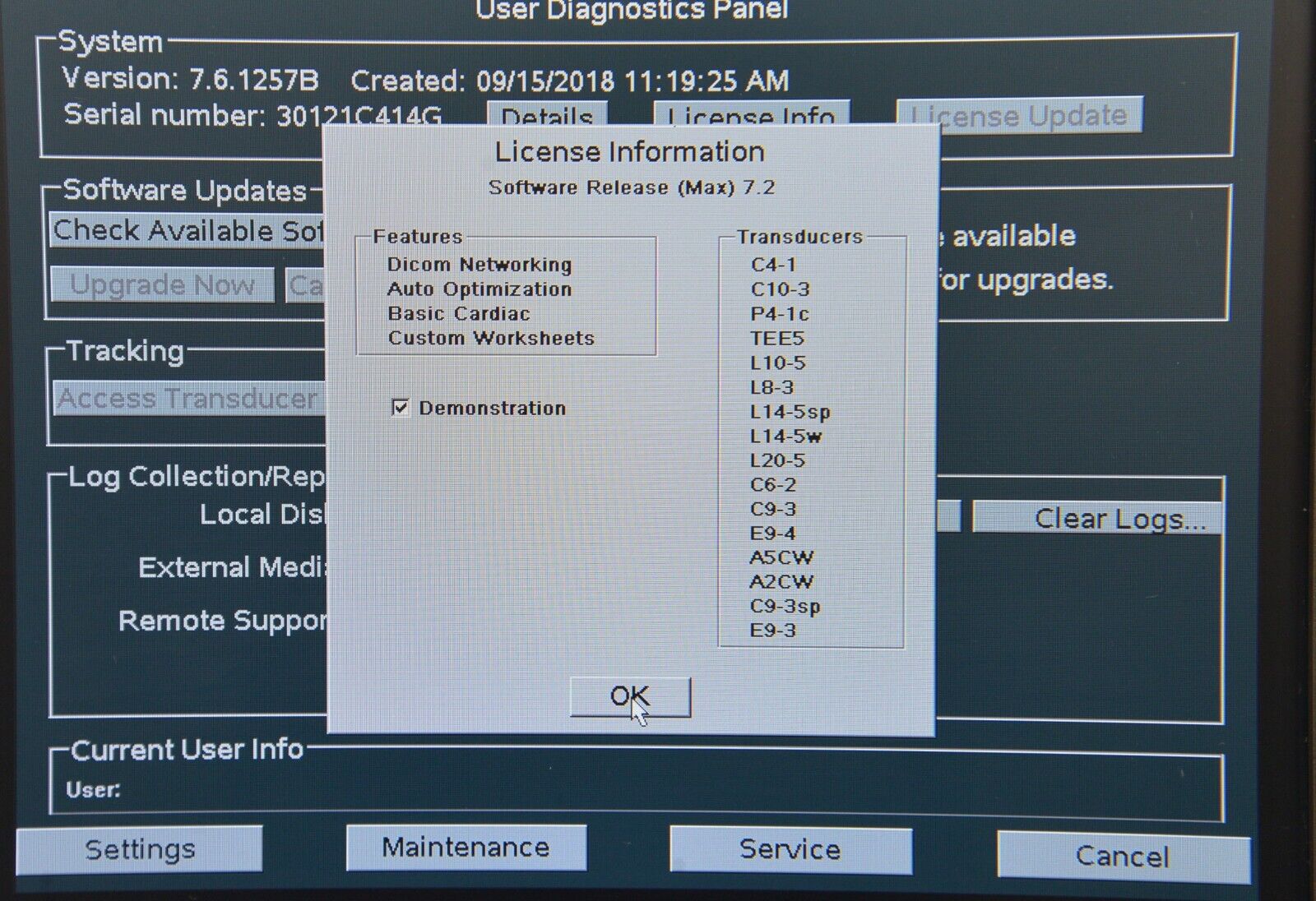Select transducer C6-2
The height and width of the screenshot is (901, 1316).
click(773, 485)
